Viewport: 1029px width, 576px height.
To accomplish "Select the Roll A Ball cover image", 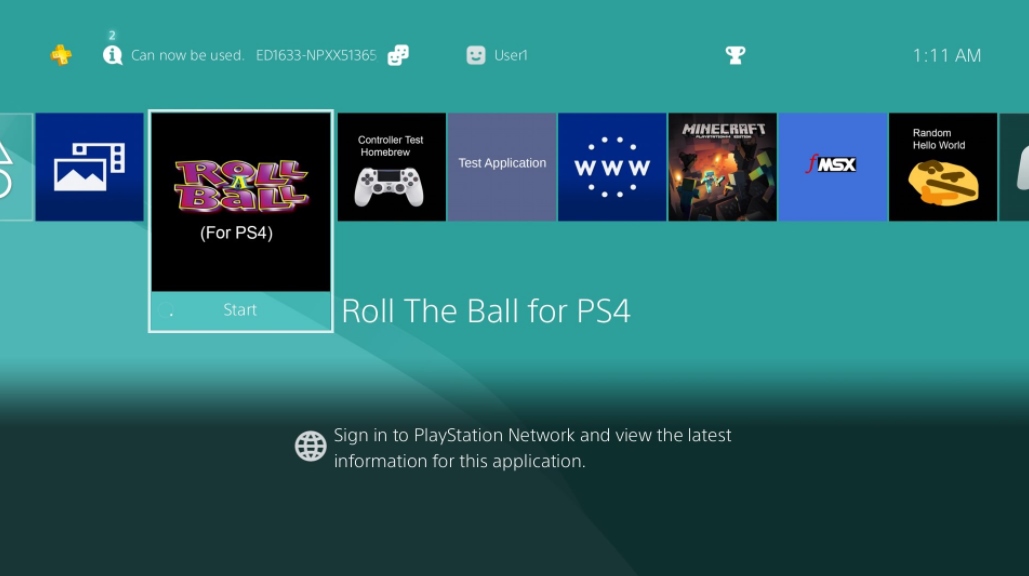I will click(241, 201).
